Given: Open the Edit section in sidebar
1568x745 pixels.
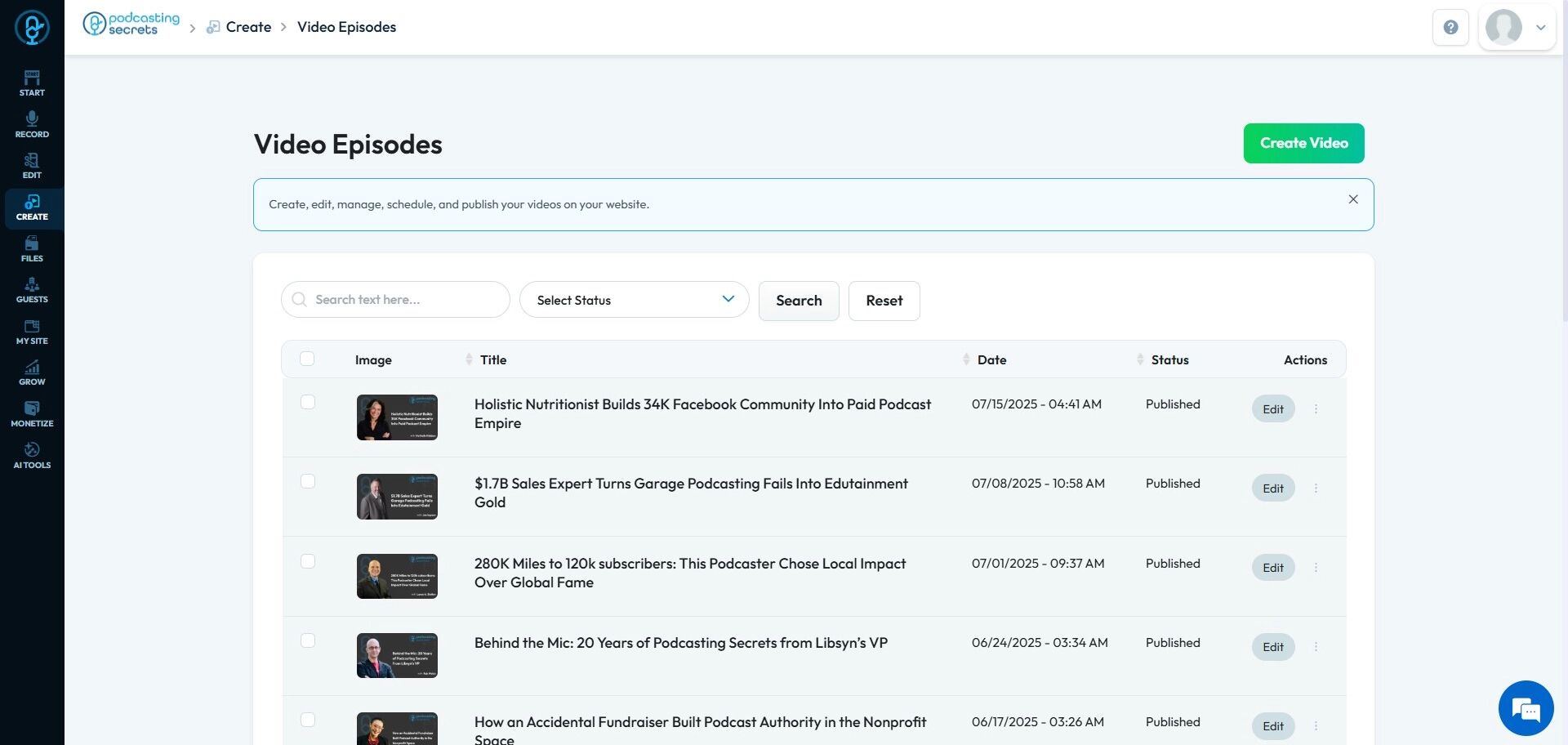Looking at the screenshot, I should [x=32, y=166].
